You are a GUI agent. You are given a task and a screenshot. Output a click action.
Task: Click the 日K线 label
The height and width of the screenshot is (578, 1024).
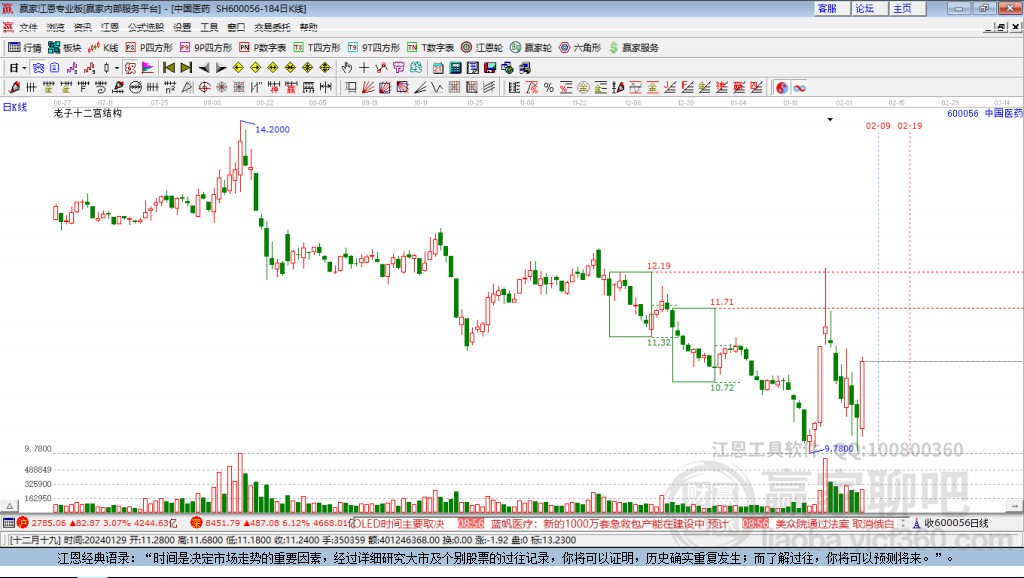click(15, 107)
